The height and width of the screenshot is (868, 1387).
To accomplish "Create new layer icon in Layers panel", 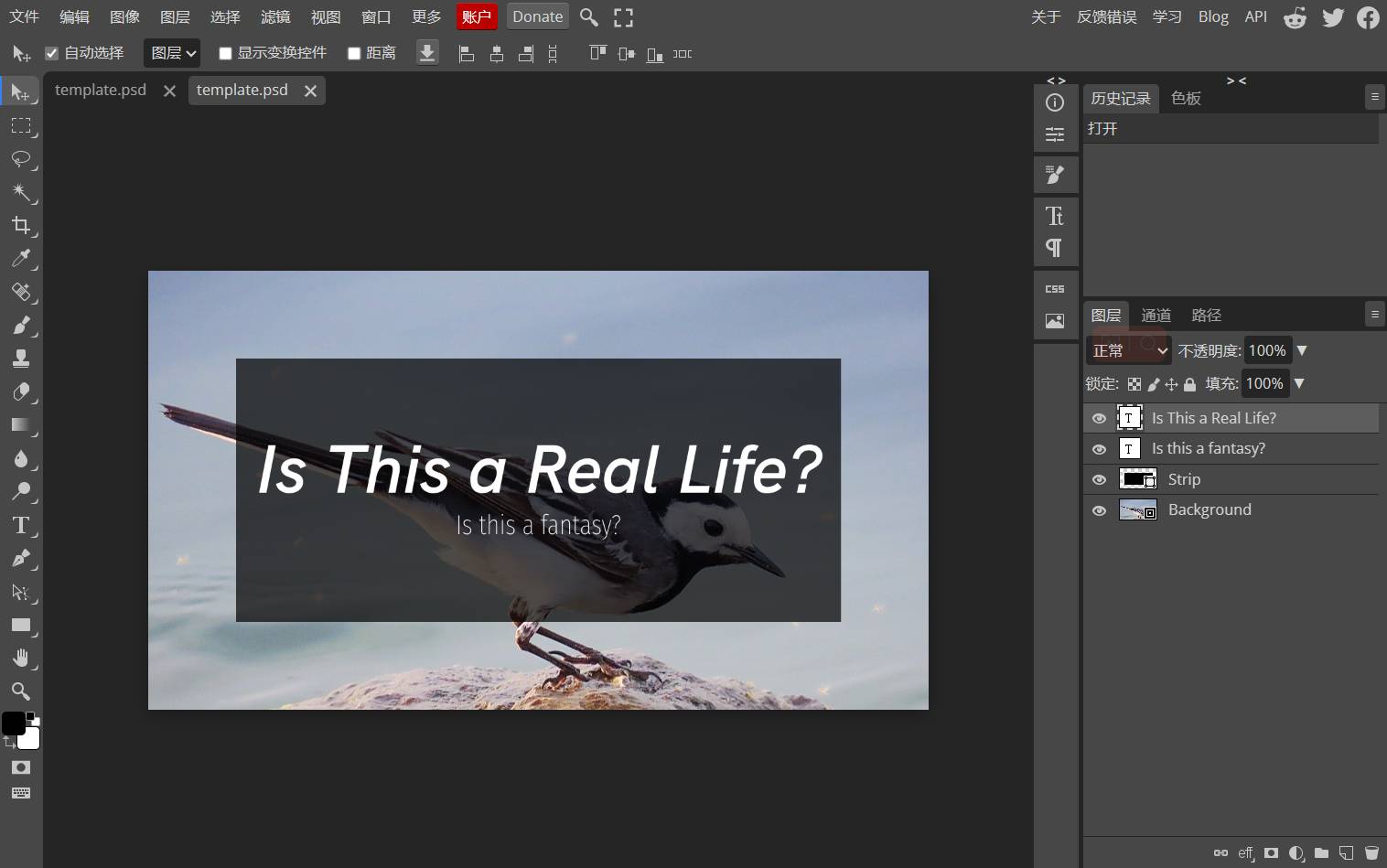I will point(1346,852).
